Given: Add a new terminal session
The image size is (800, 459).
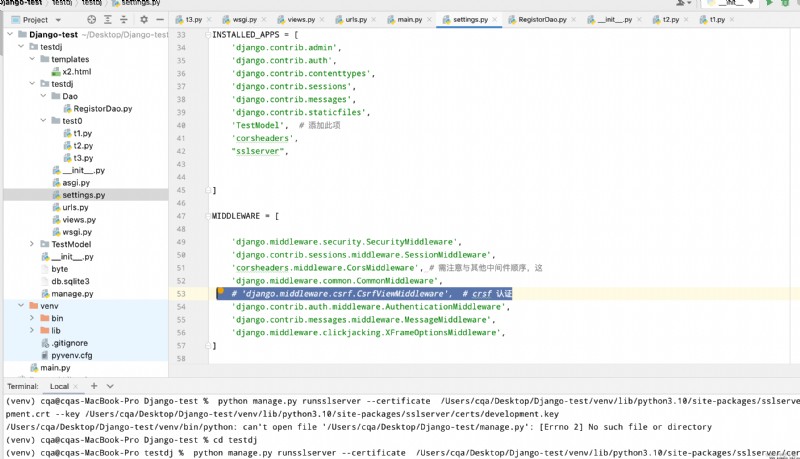Looking at the screenshot, I should [94, 386].
